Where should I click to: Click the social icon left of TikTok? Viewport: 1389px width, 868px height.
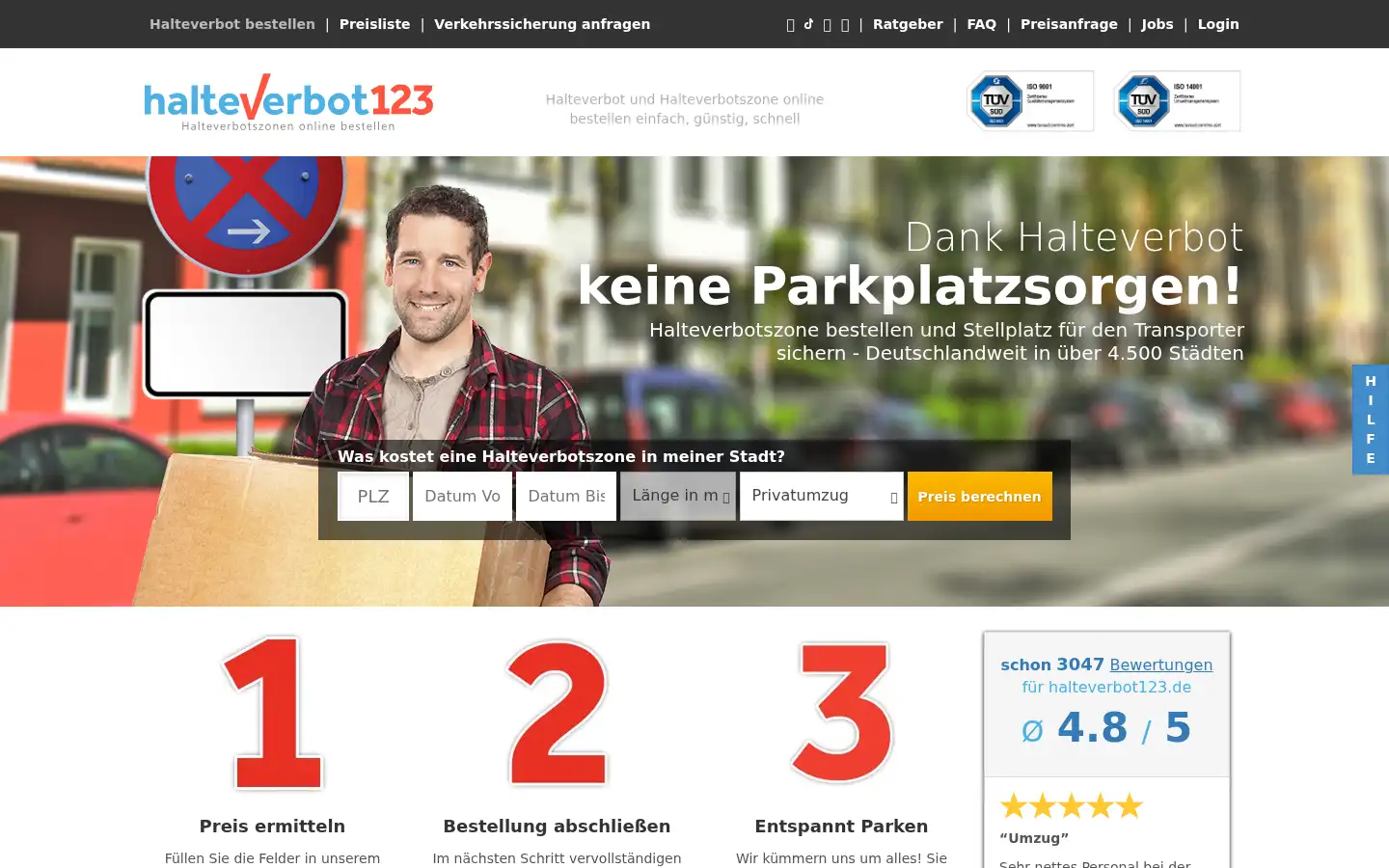pos(790,25)
